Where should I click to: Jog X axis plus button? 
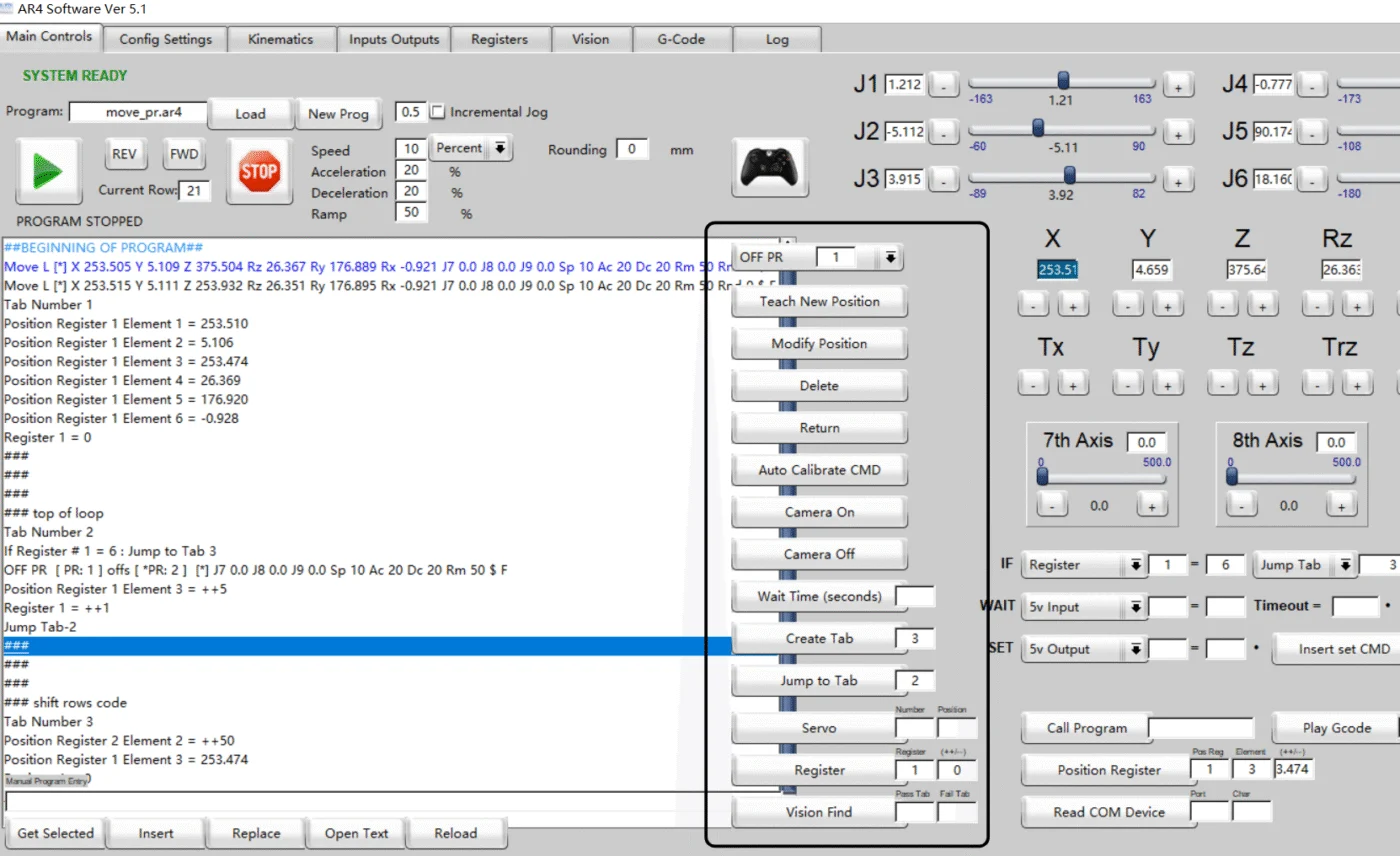tap(1073, 303)
